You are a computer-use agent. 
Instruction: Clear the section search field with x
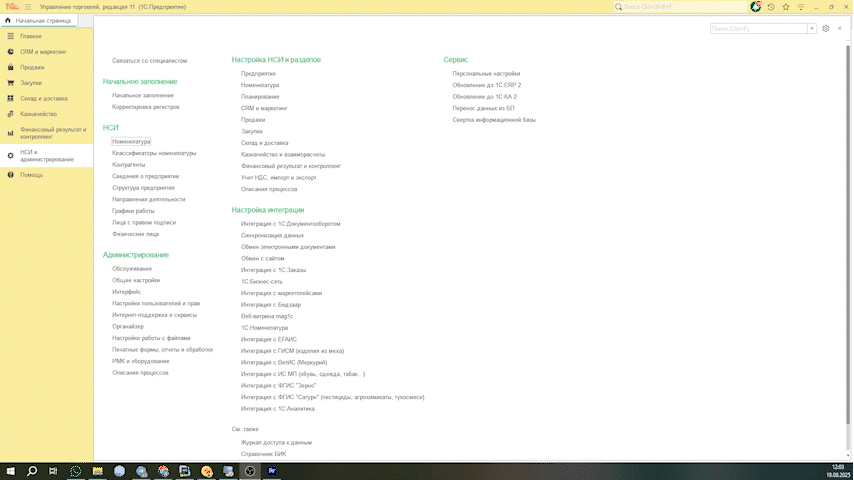[812, 28]
